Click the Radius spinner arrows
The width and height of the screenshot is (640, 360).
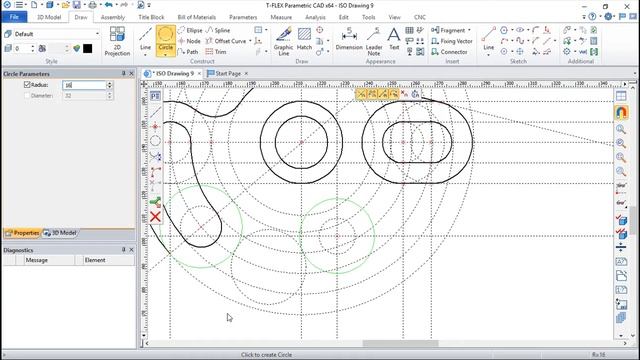tap(109, 85)
